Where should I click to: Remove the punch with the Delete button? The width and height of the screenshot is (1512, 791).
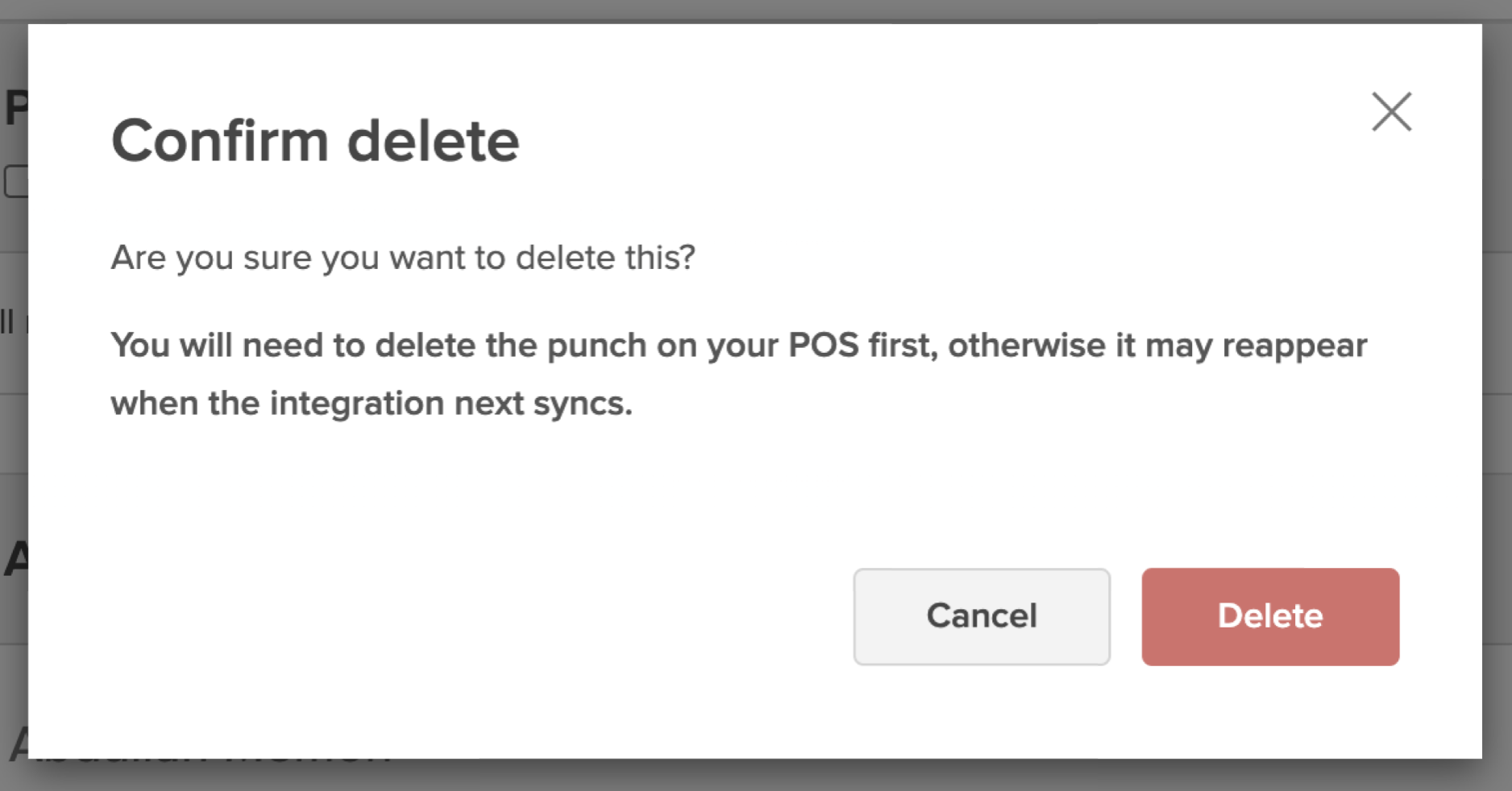point(1270,616)
